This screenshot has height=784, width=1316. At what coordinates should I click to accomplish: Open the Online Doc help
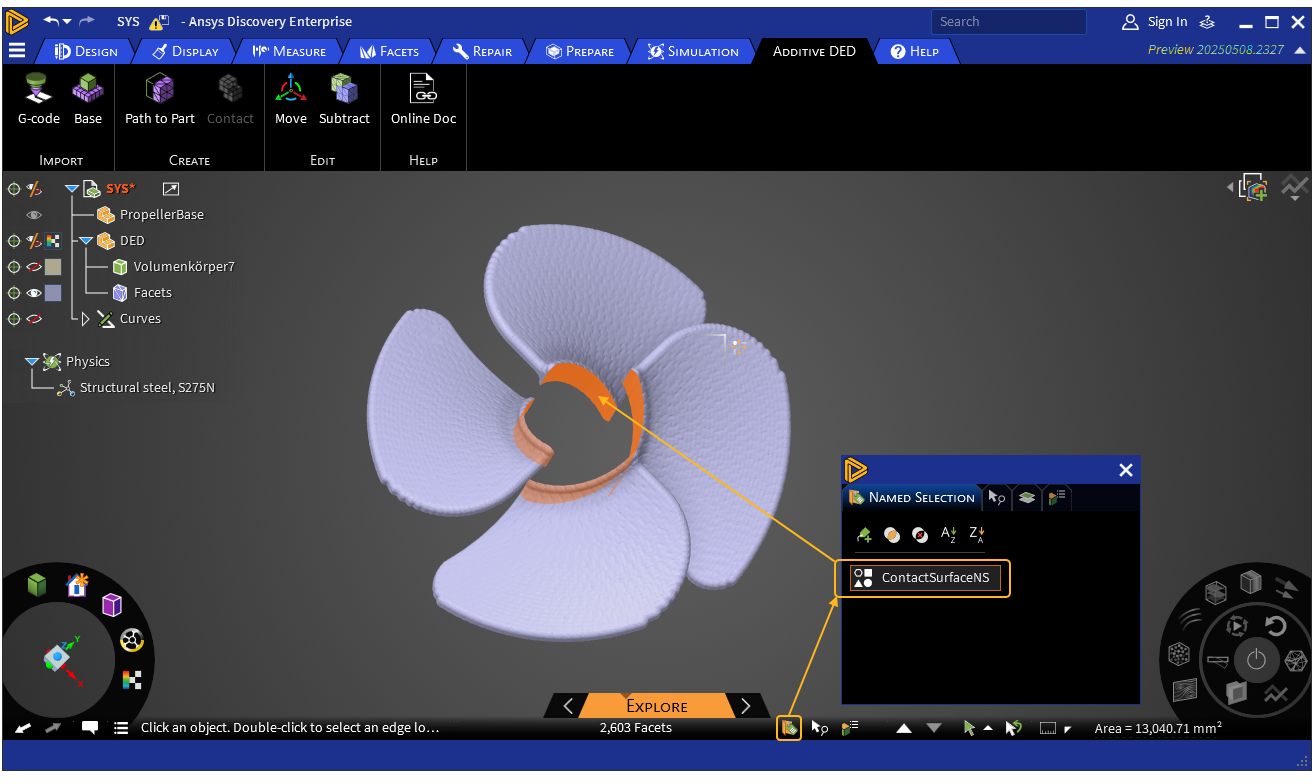tap(423, 90)
